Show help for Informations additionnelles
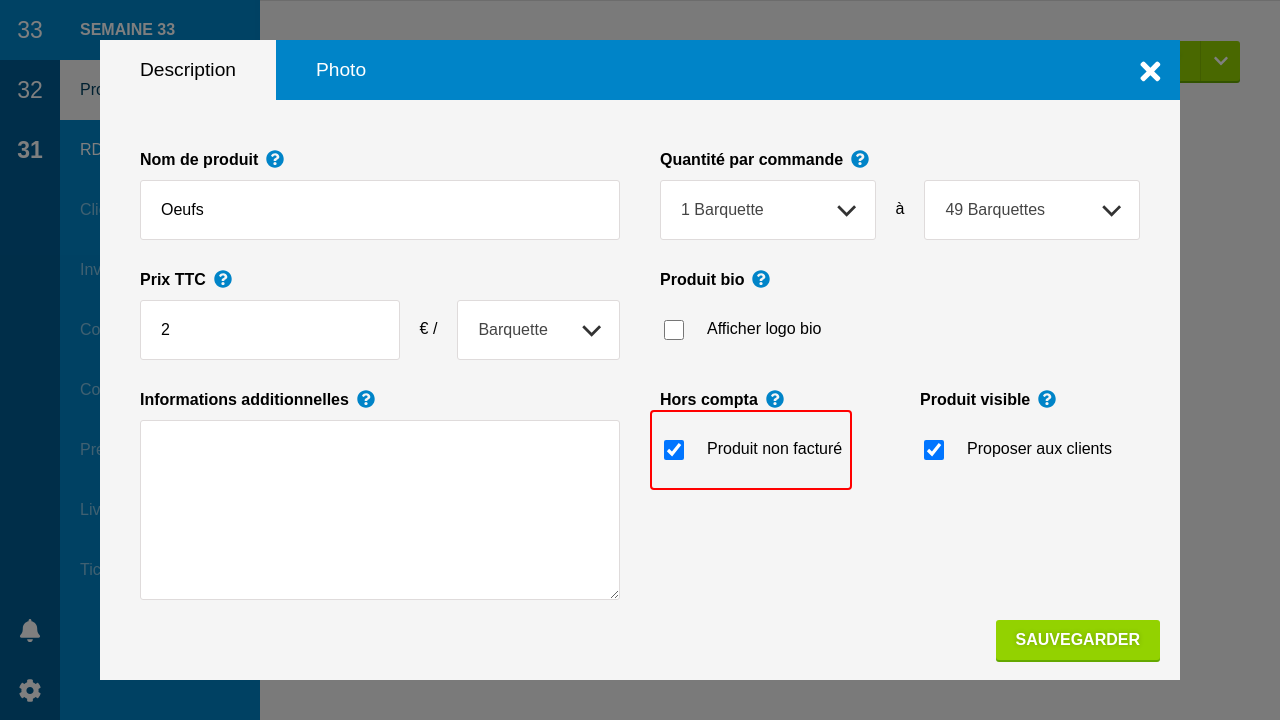The height and width of the screenshot is (720, 1280). (x=366, y=399)
